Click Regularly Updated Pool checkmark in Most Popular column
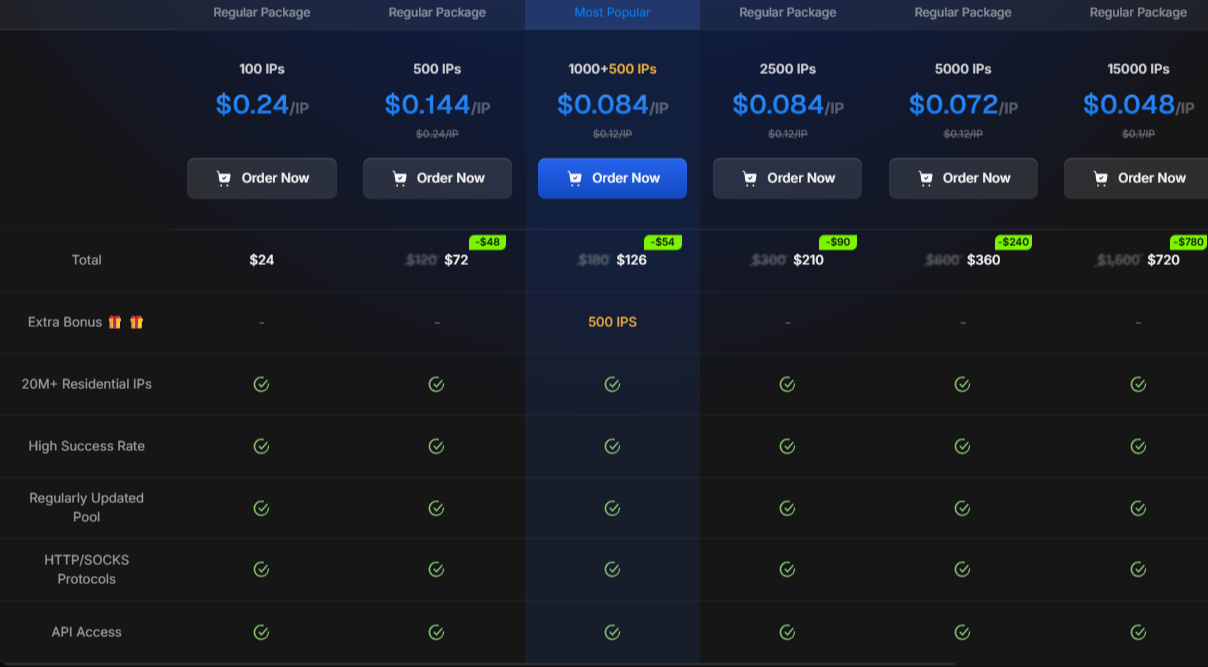Screen dimensions: 1208x667 coord(612,508)
